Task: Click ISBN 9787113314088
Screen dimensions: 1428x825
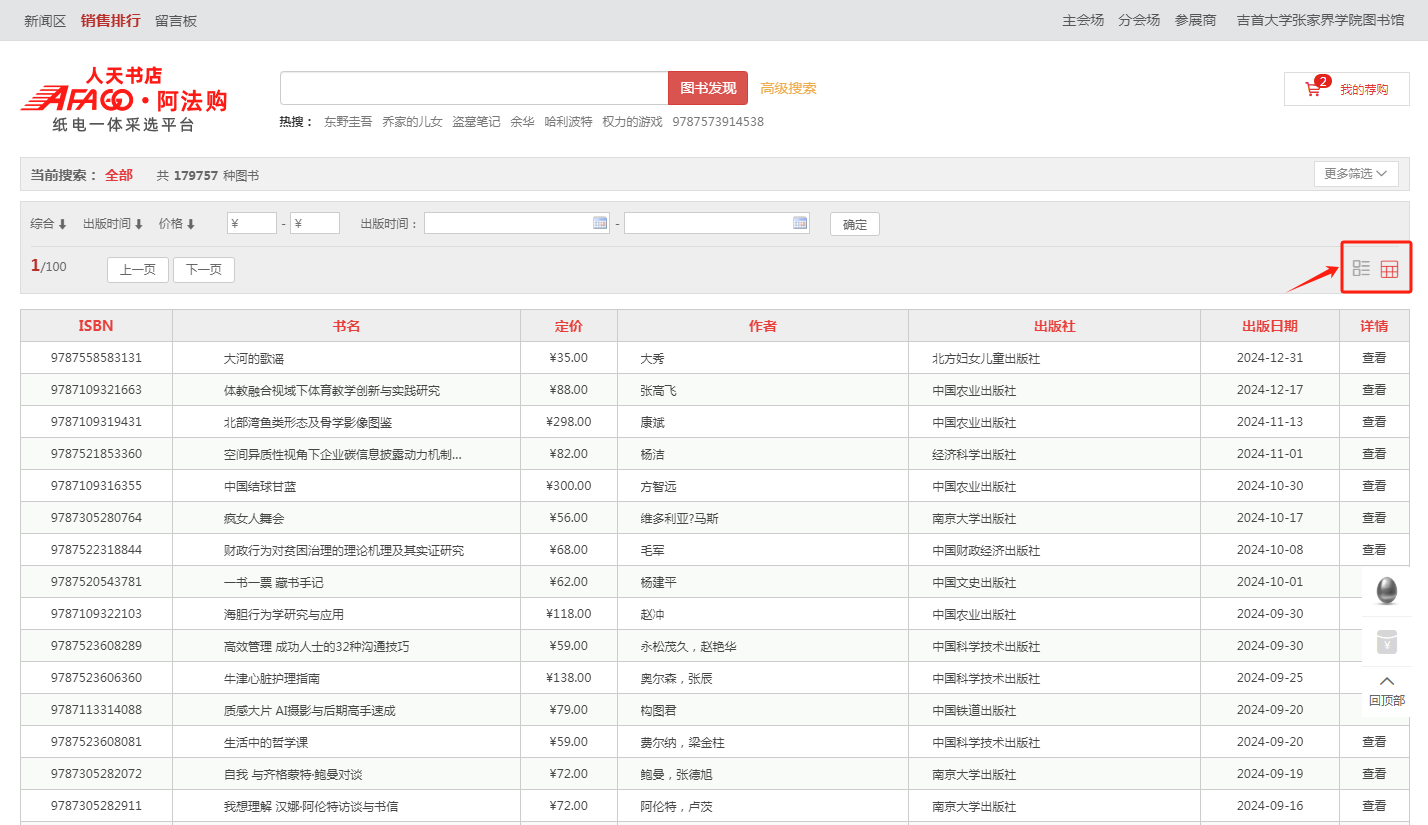Action: [x=96, y=710]
